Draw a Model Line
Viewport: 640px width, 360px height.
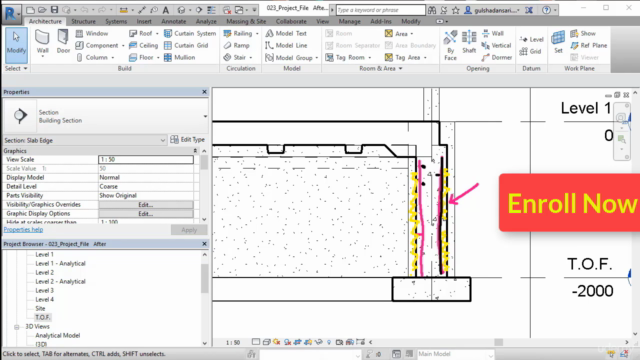coord(286,45)
